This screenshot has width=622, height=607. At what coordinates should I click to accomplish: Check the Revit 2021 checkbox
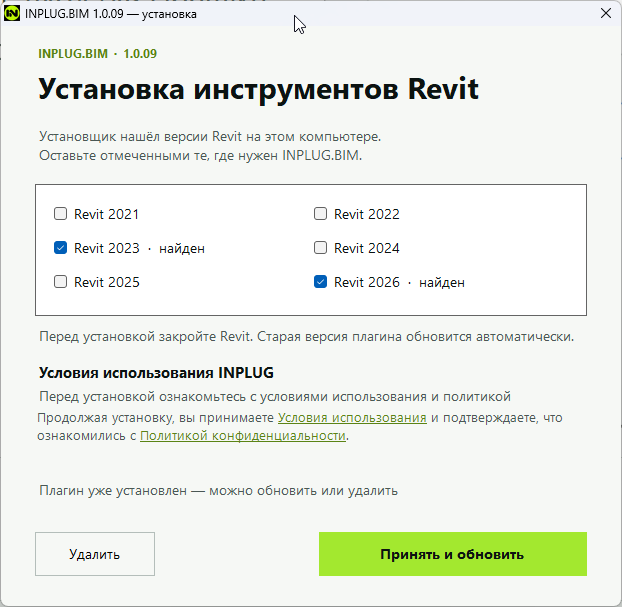point(60,214)
